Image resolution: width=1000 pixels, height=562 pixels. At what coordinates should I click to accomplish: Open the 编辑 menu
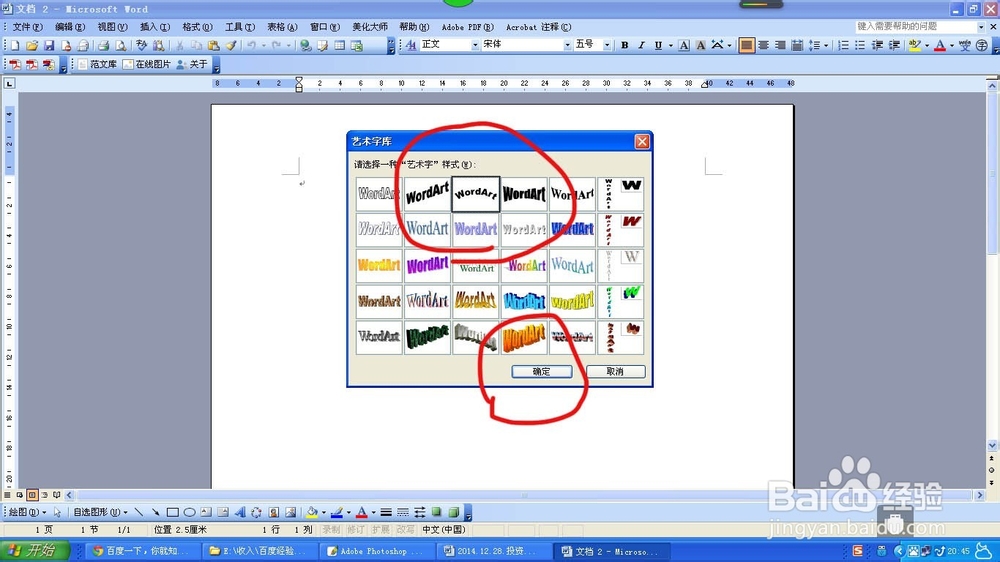click(x=70, y=27)
